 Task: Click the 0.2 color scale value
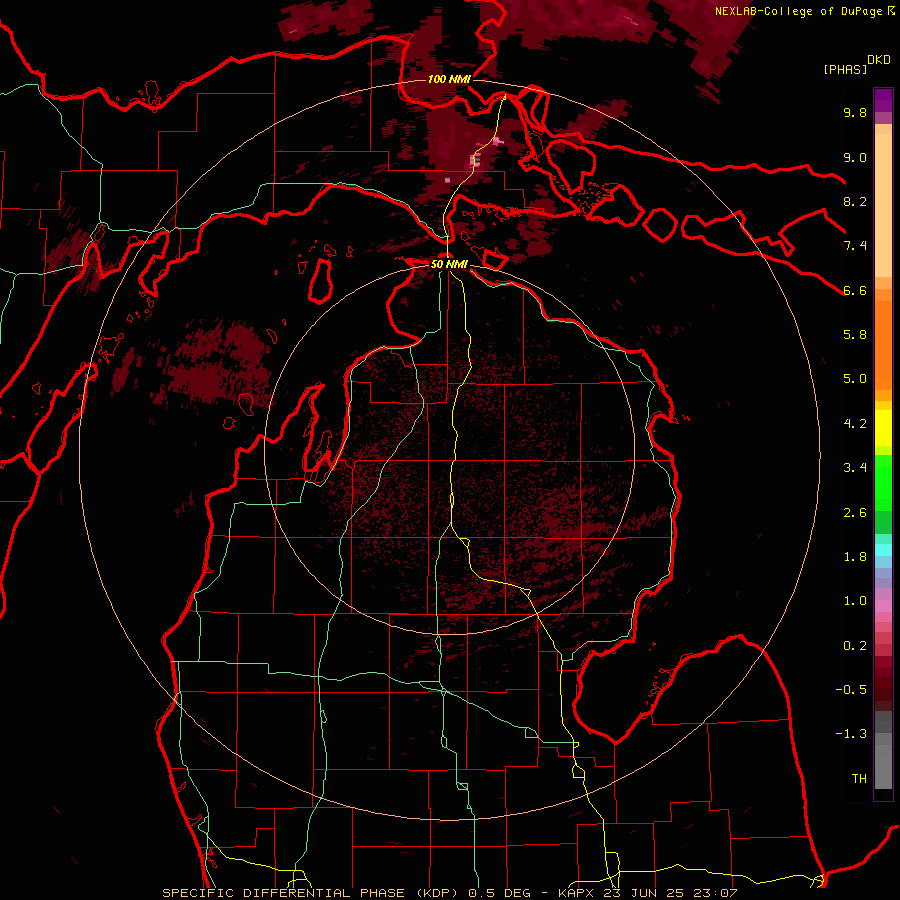tap(855, 646)
